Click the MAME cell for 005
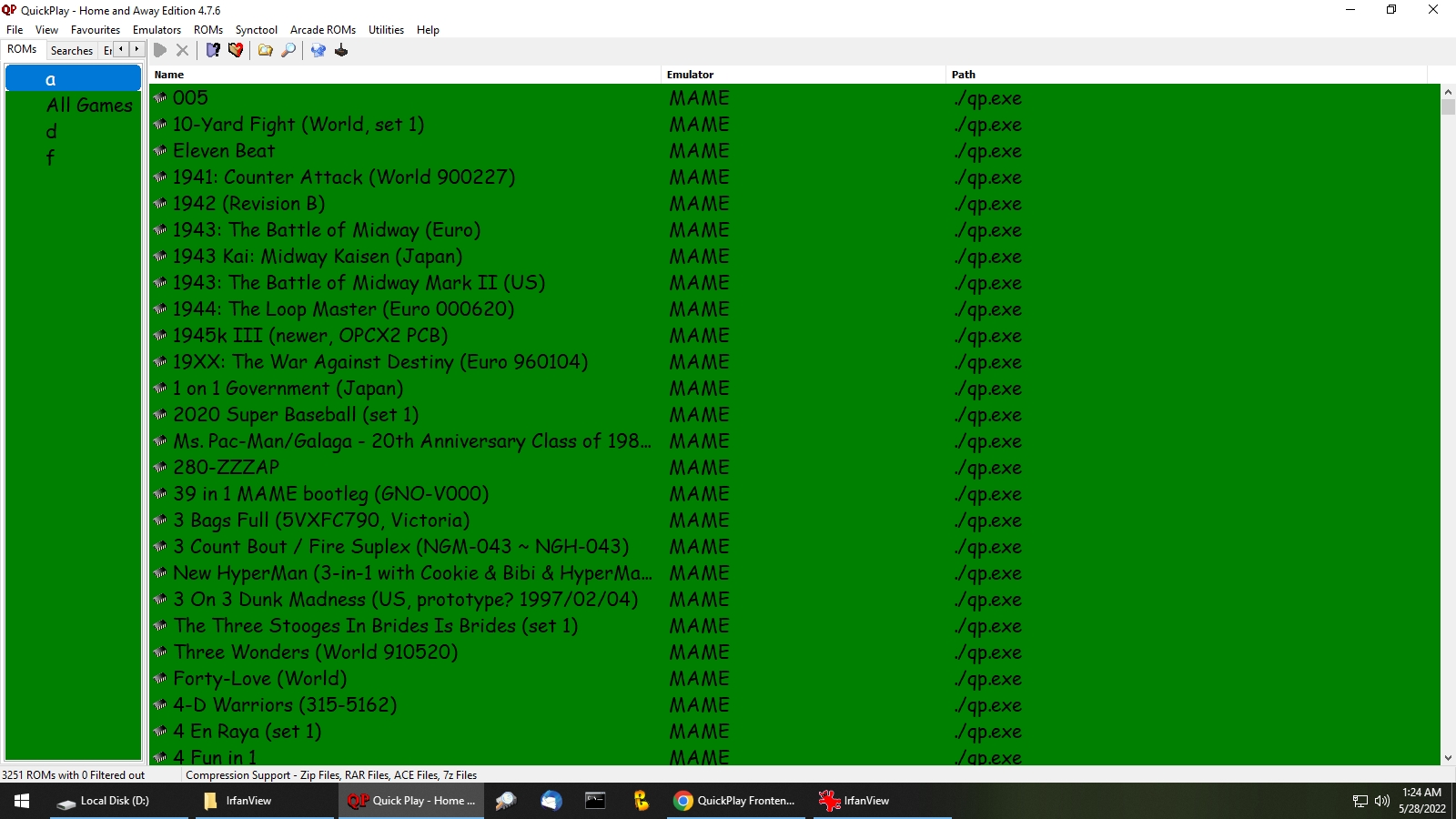The height and width of the screenshot is (819, 1456). [x=700, y=97]
